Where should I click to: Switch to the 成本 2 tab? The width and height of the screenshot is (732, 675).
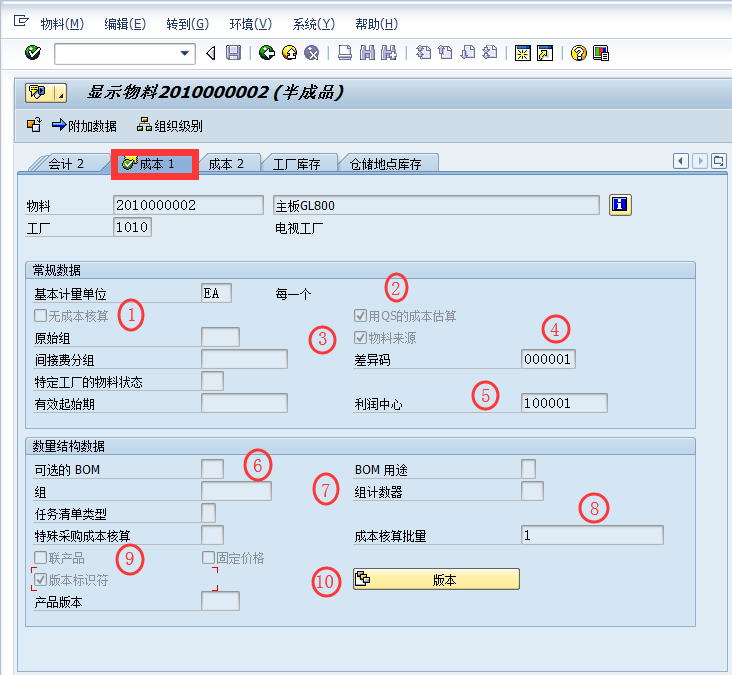[226, 164]
